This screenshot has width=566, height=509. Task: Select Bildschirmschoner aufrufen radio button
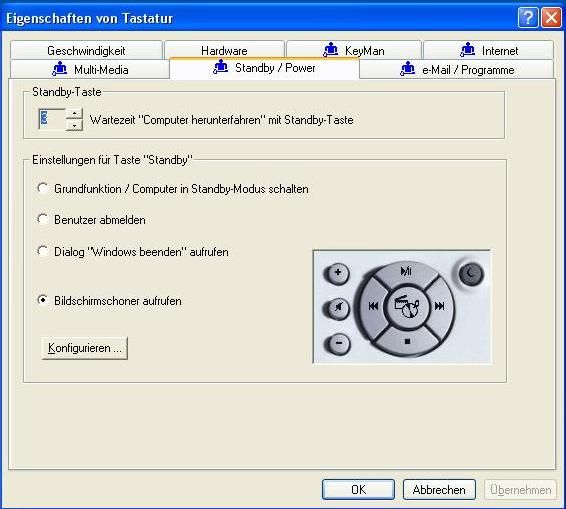(43, 300)
